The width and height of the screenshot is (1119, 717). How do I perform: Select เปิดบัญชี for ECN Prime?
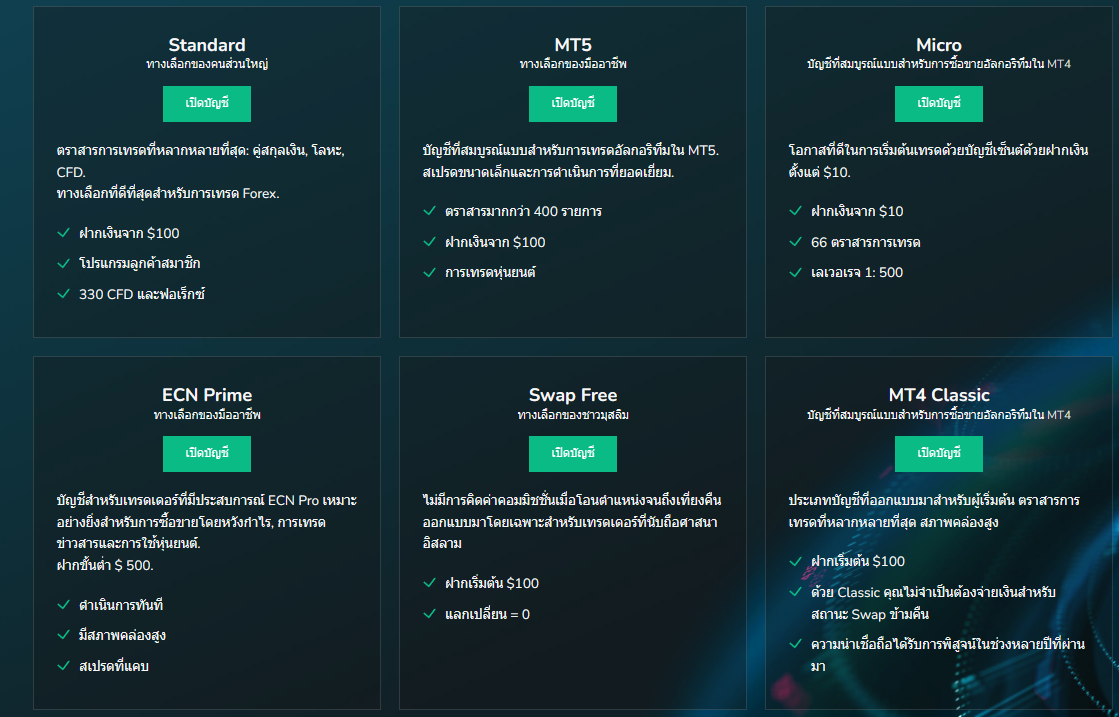tap(207, 453)
